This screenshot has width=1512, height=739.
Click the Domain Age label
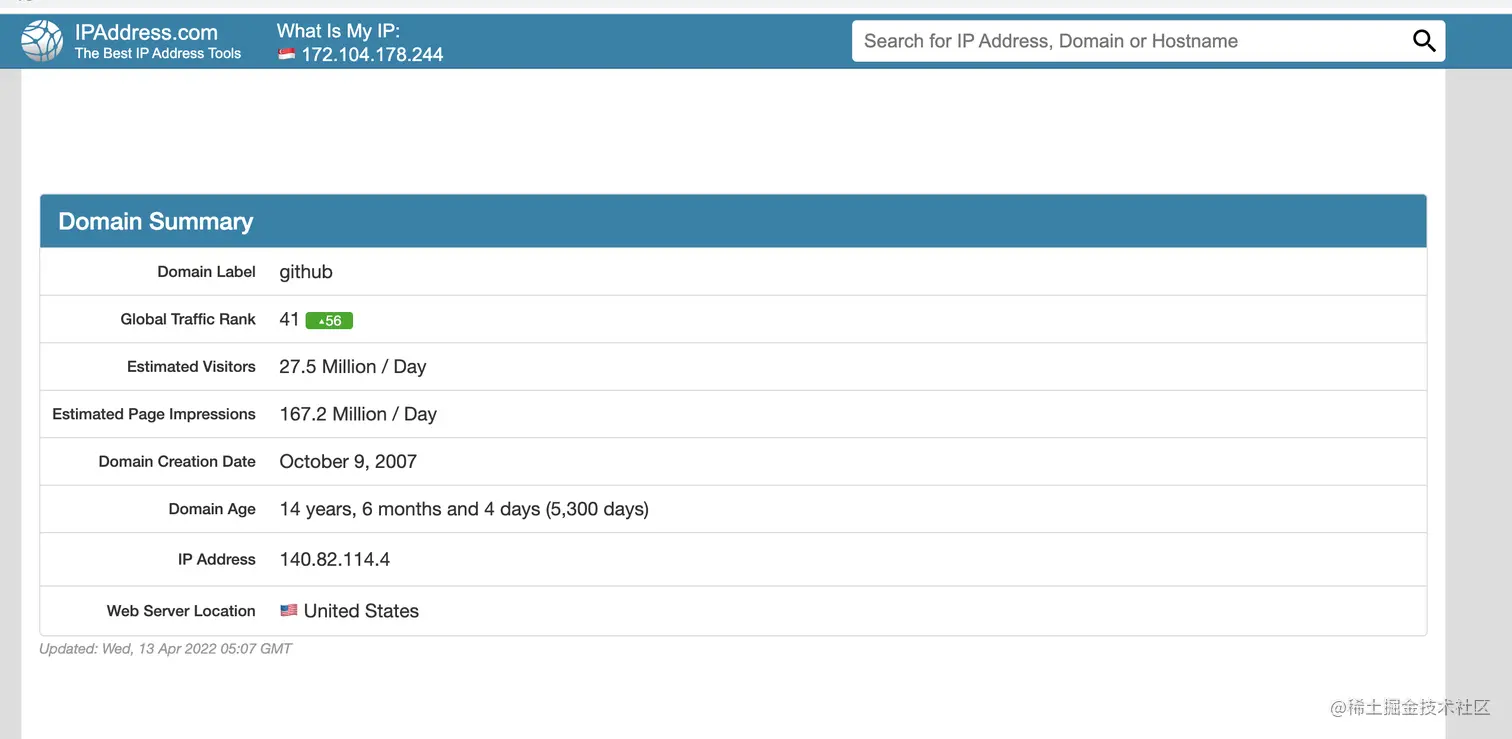click(212, 509)
